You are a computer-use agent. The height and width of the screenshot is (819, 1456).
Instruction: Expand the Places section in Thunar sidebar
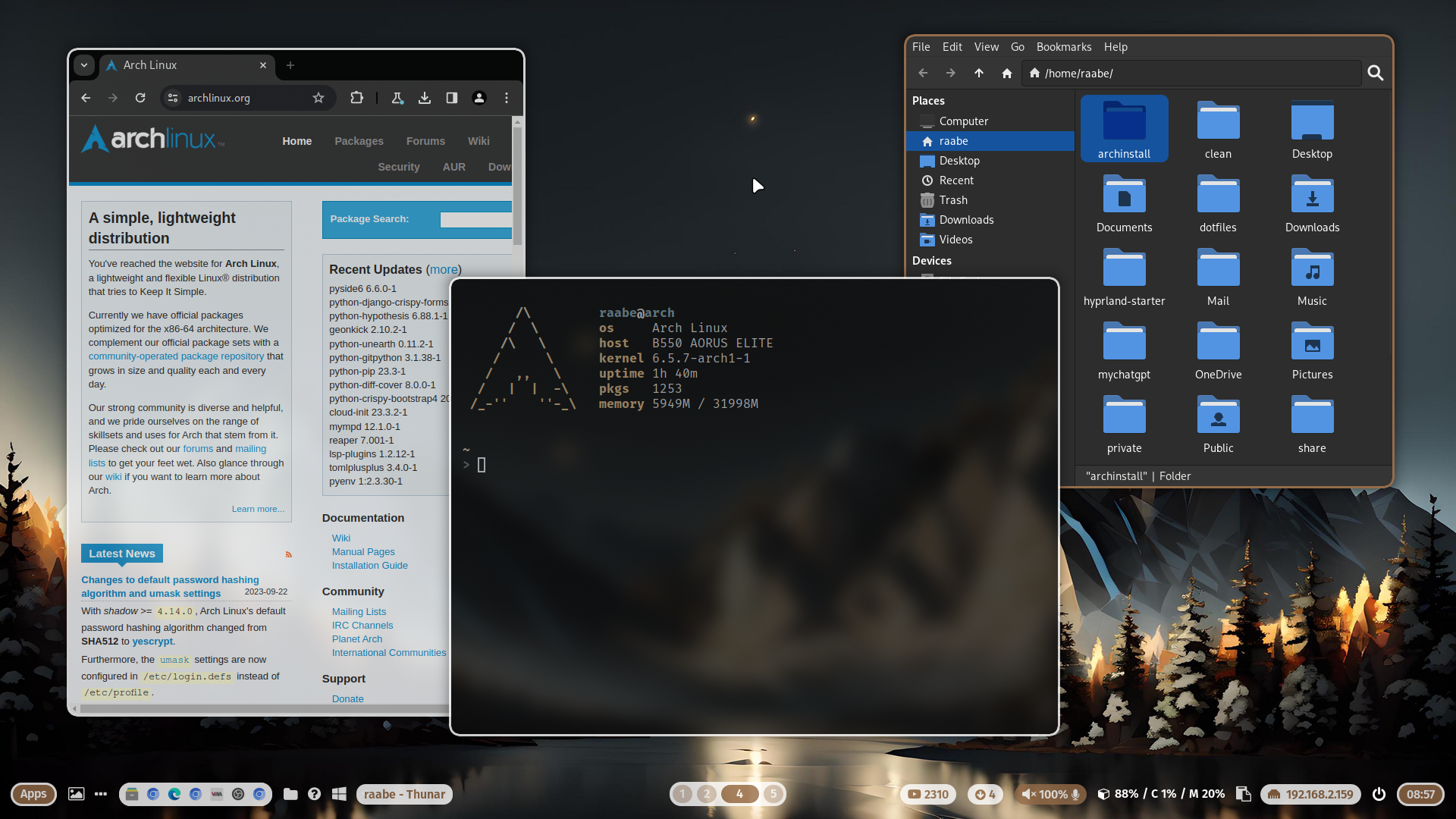click(927, 100)
